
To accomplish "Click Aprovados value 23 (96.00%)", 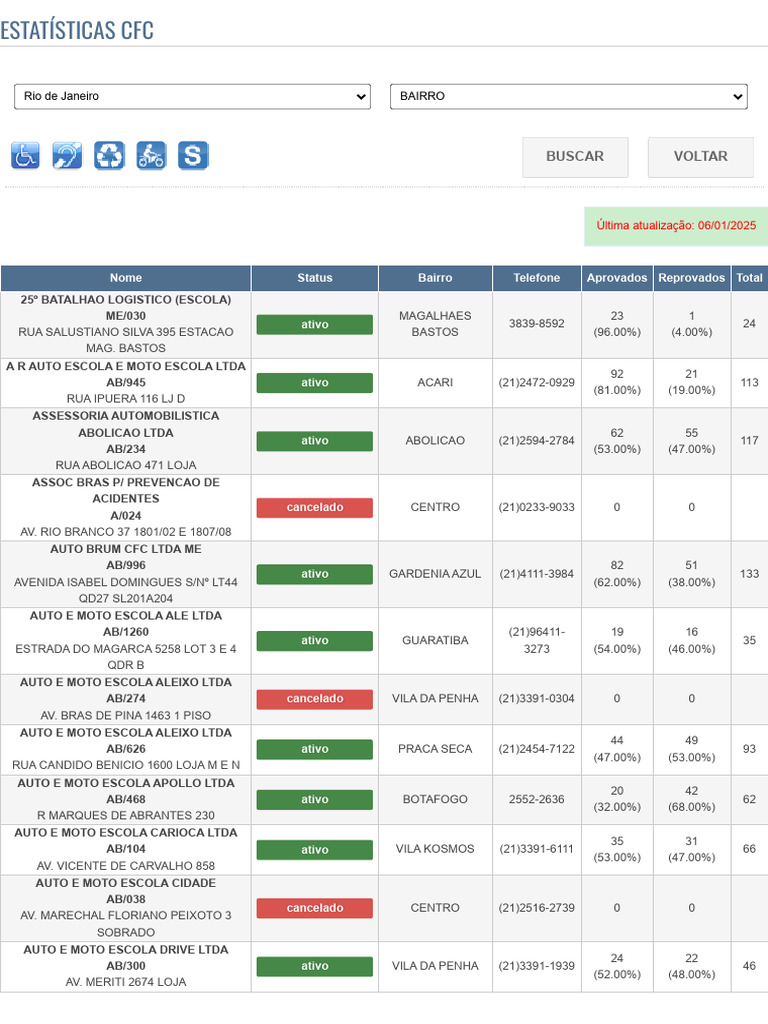I will click(x=617, y=324).
